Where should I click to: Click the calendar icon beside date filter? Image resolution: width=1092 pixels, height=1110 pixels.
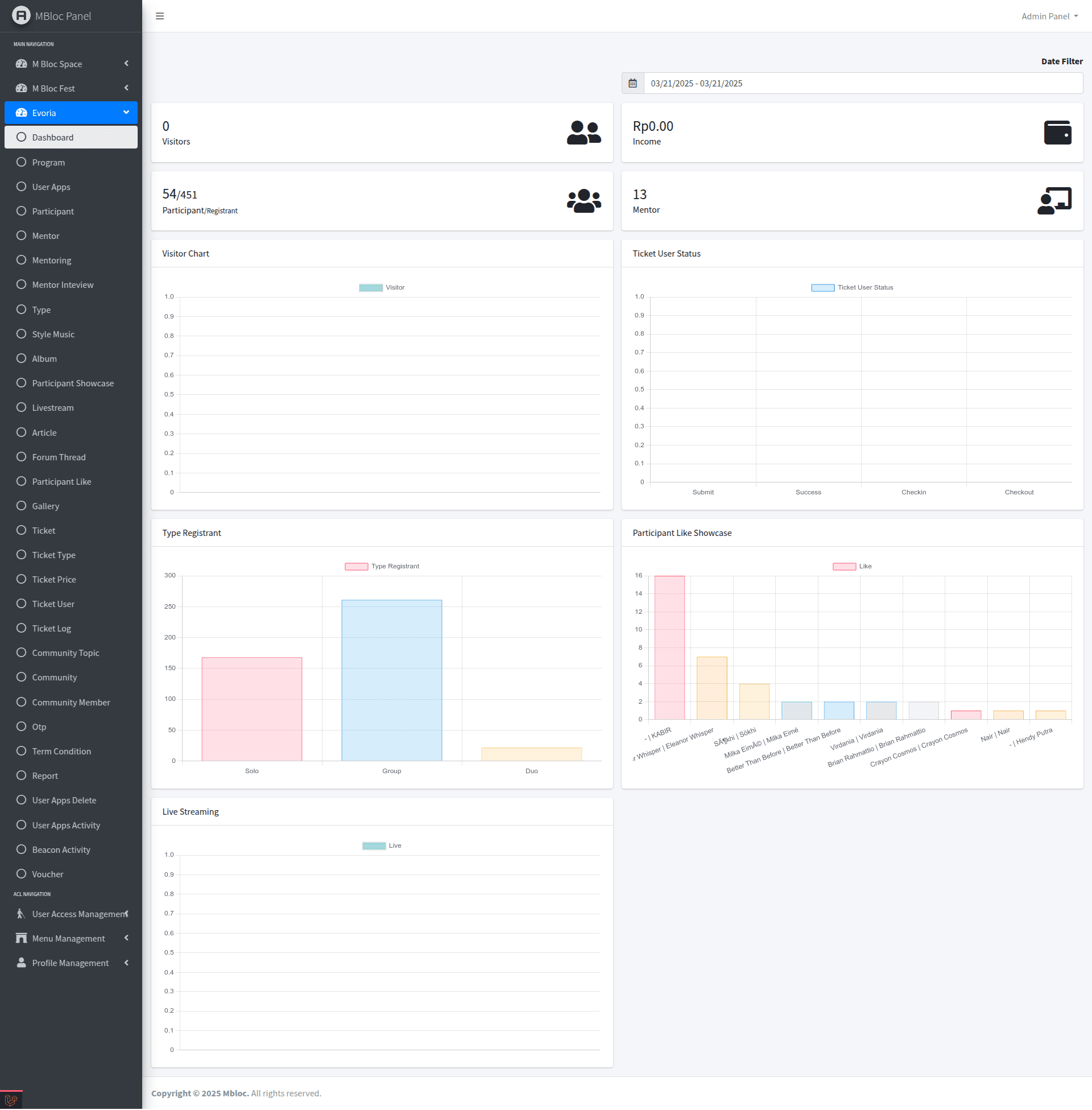(632, 83)
